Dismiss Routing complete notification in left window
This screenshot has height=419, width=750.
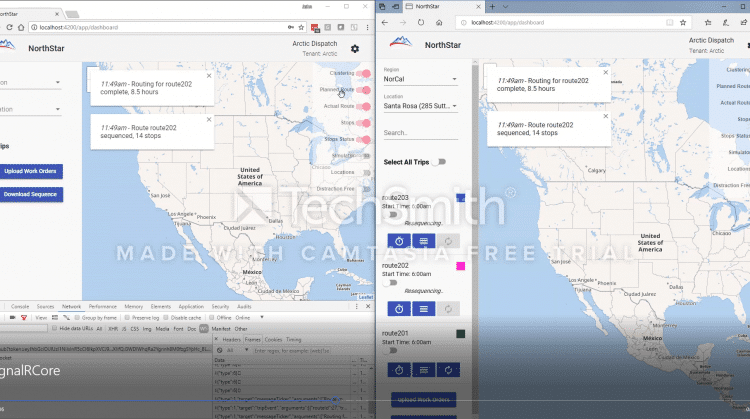tap(209, 76)
